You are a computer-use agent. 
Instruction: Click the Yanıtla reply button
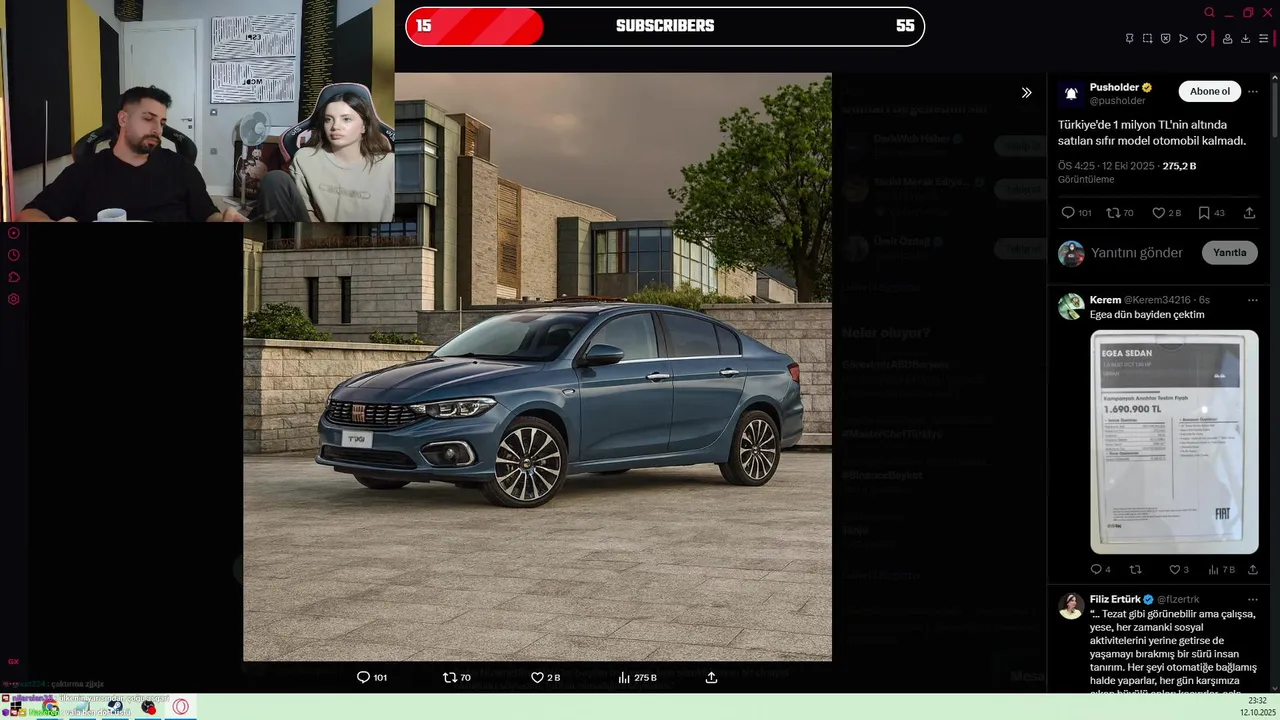point(1229,253)
